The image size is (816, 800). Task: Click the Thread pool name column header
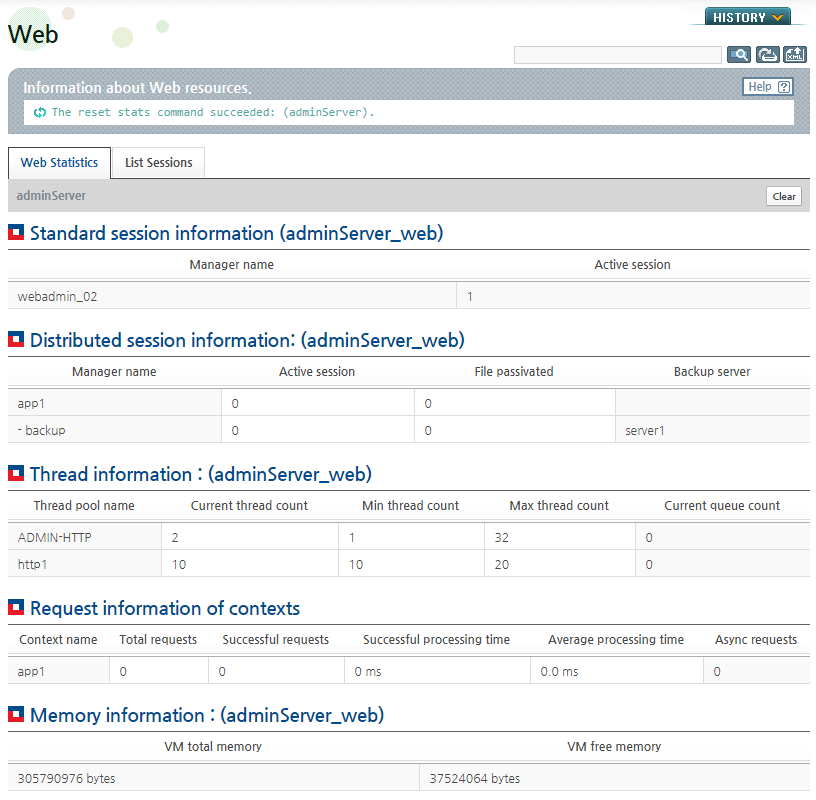point(84,505)
